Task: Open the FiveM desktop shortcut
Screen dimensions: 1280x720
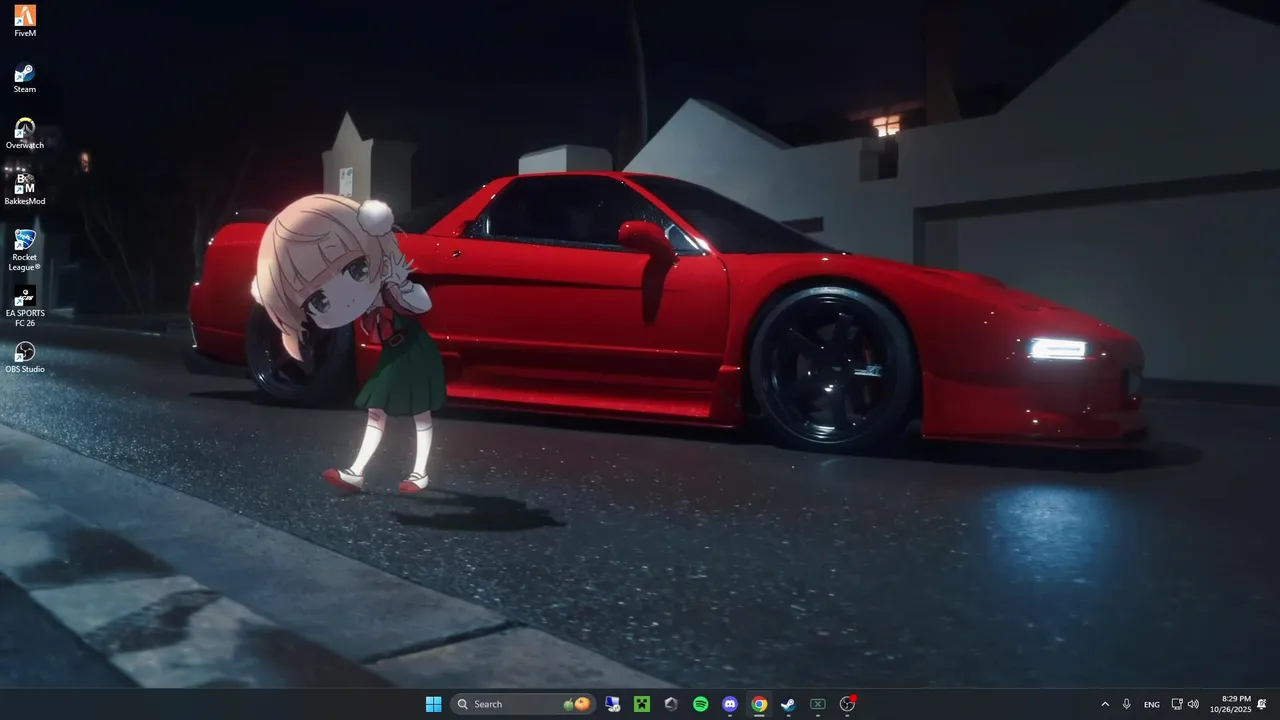Action: (x=25, y=21)
